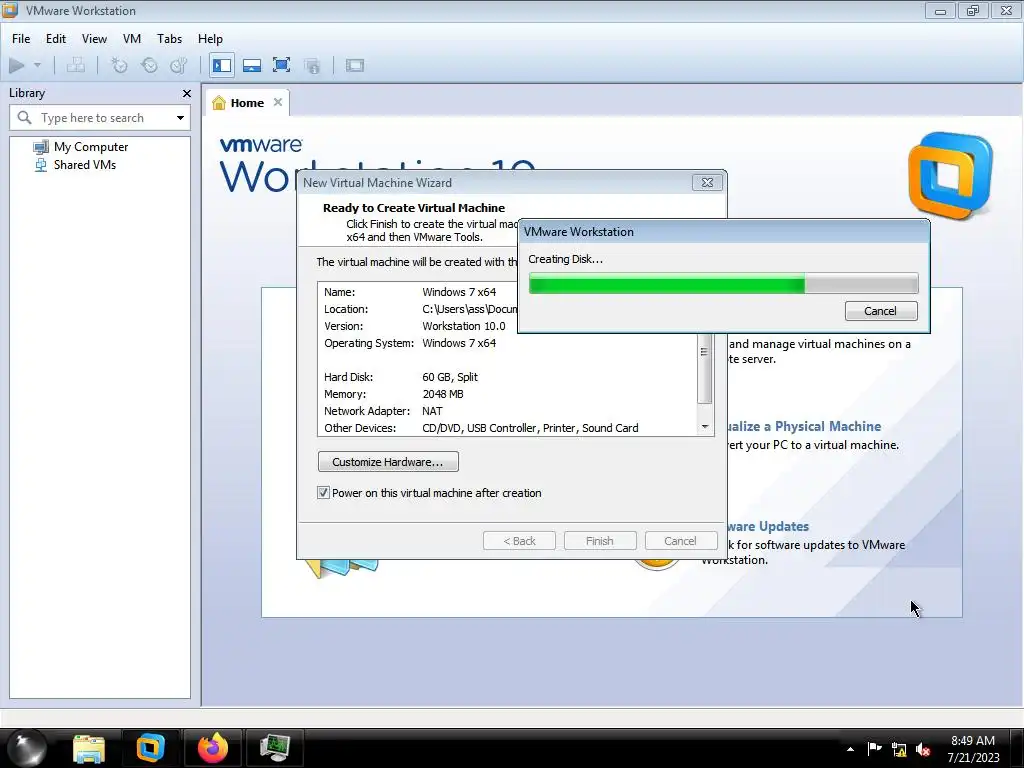Open the VM menu
The image size is (1024, 768).
click(x=132, y=39)
